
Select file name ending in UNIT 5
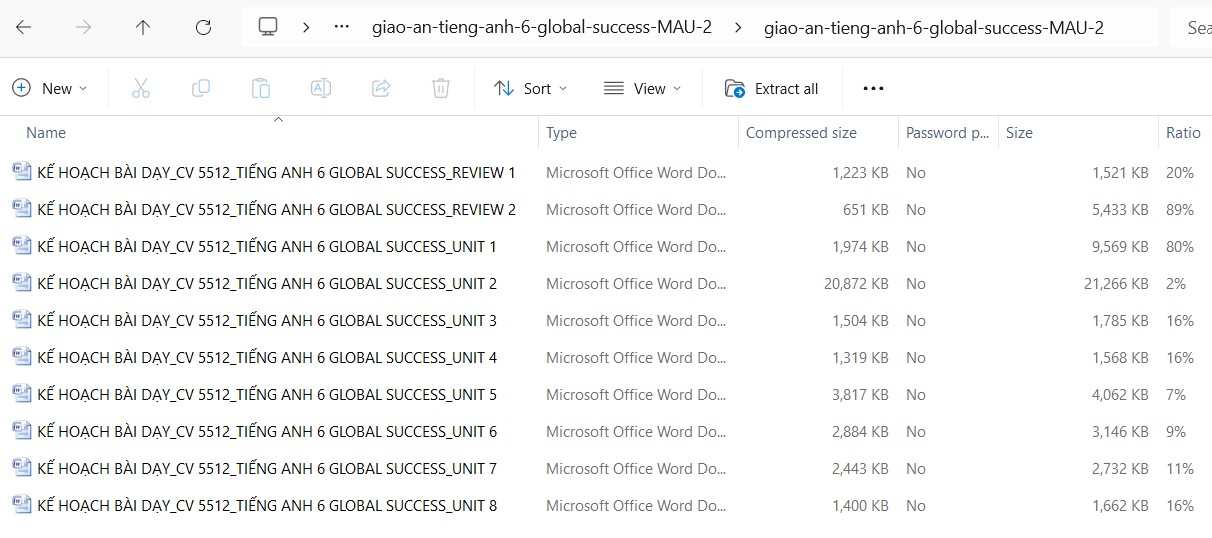pyautogui.click(x=267, y=394)
